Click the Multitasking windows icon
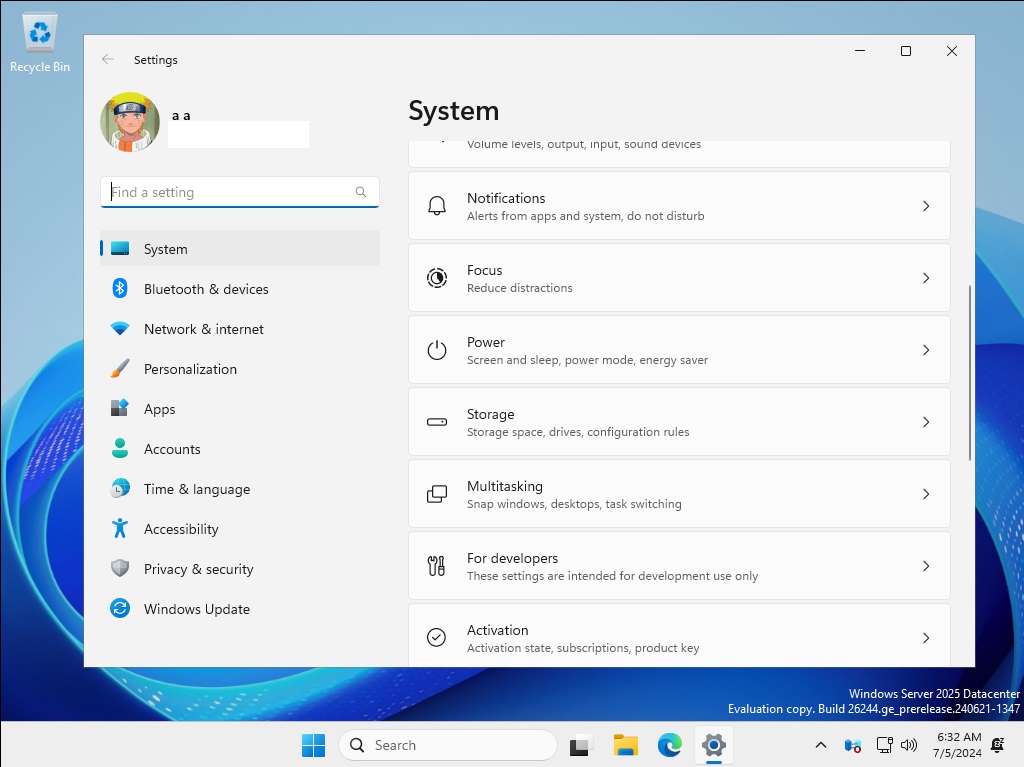This screenshot has height=767, width=1024. click(x=436, y=494)
